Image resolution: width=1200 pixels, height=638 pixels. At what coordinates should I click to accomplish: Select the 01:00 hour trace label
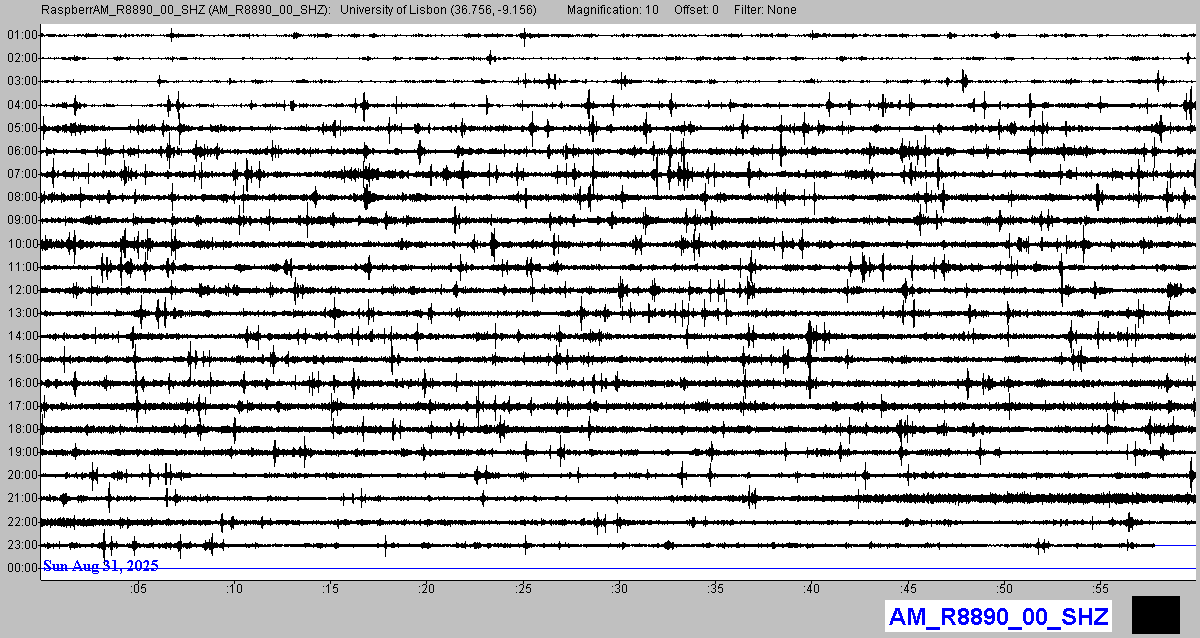point(22,35)
